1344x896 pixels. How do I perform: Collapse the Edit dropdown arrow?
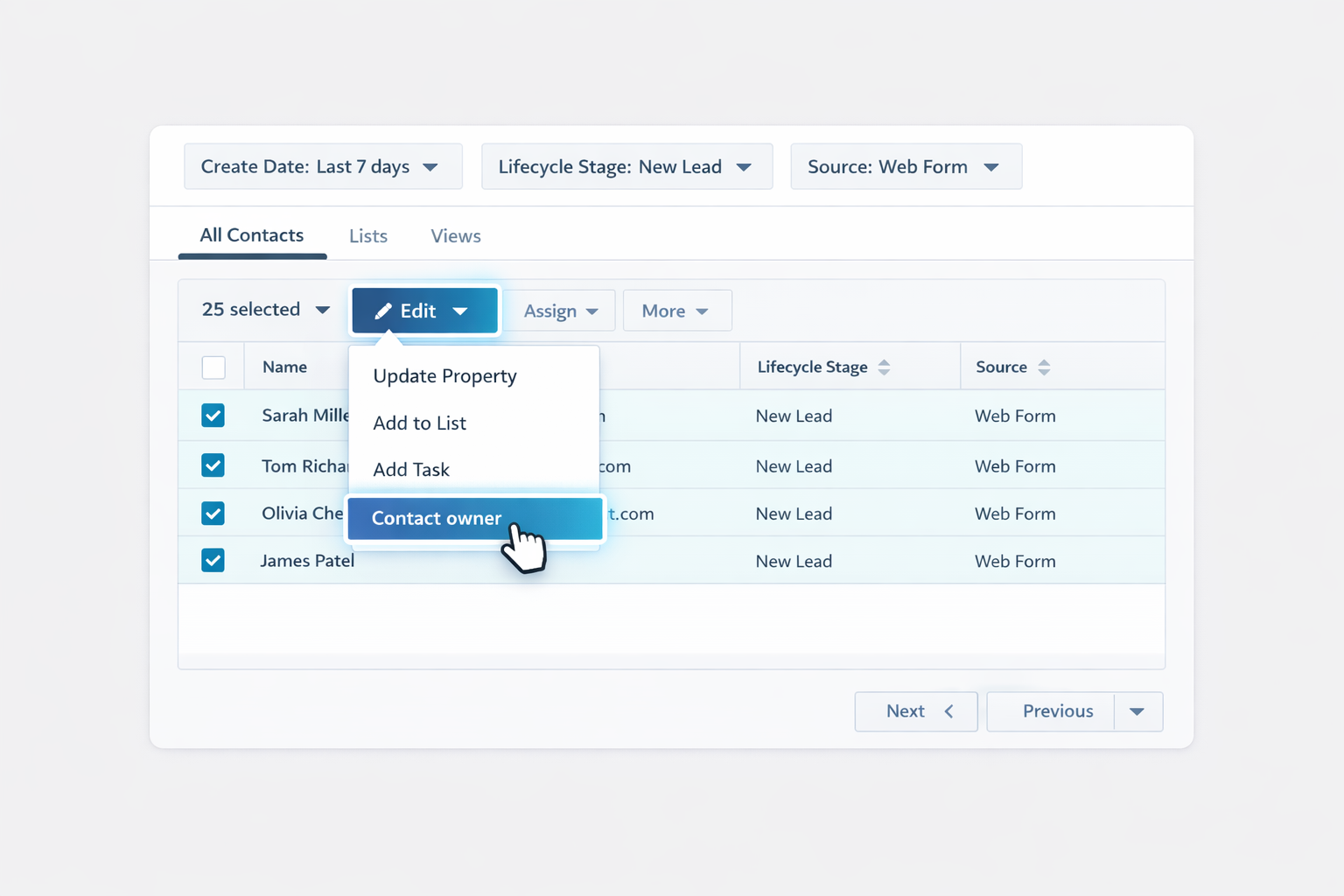click(460, 311)
